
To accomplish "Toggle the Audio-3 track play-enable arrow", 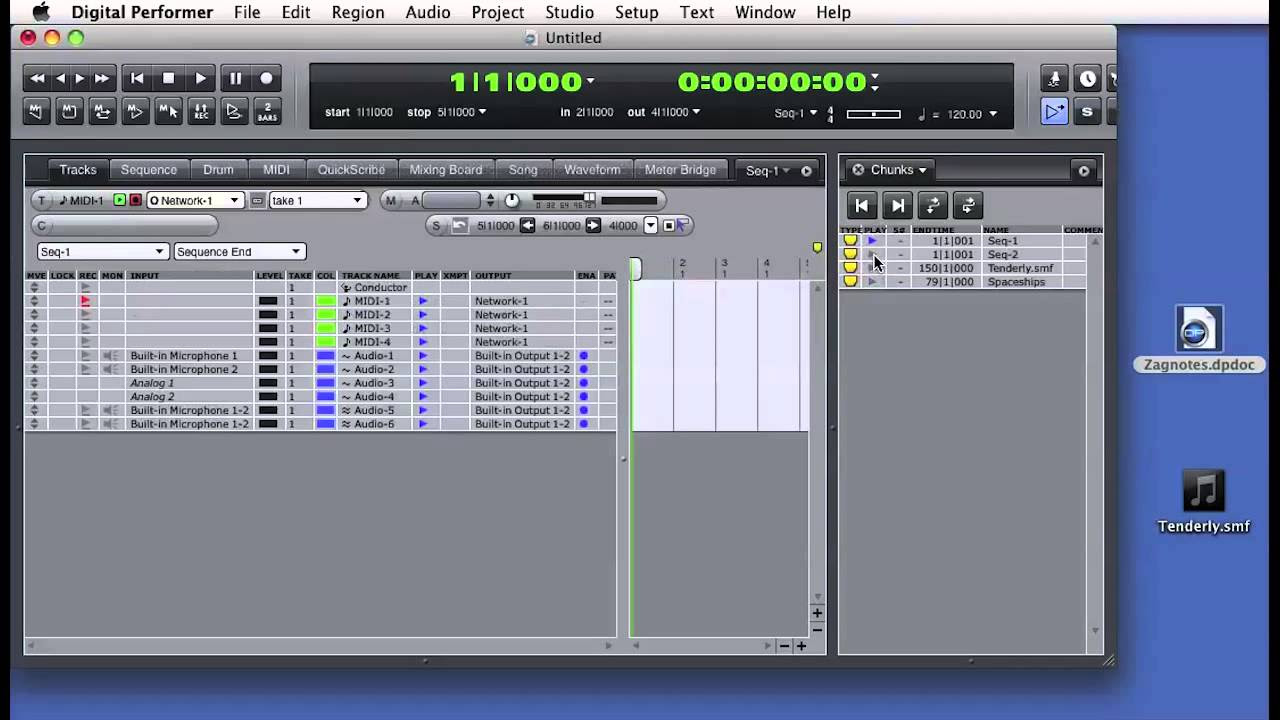I will [423, 383].
